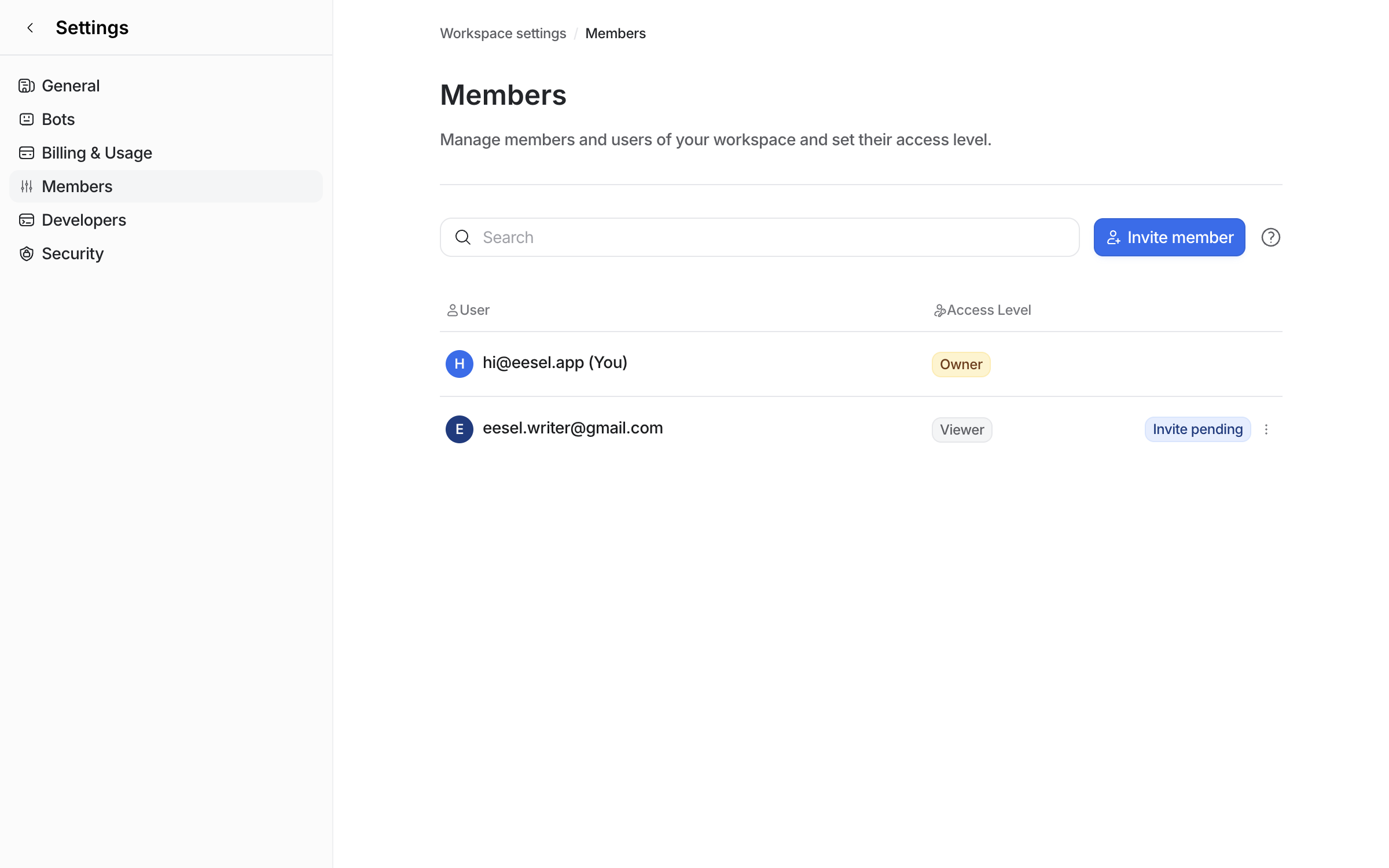Click the Security shield icon

point(27,253)
